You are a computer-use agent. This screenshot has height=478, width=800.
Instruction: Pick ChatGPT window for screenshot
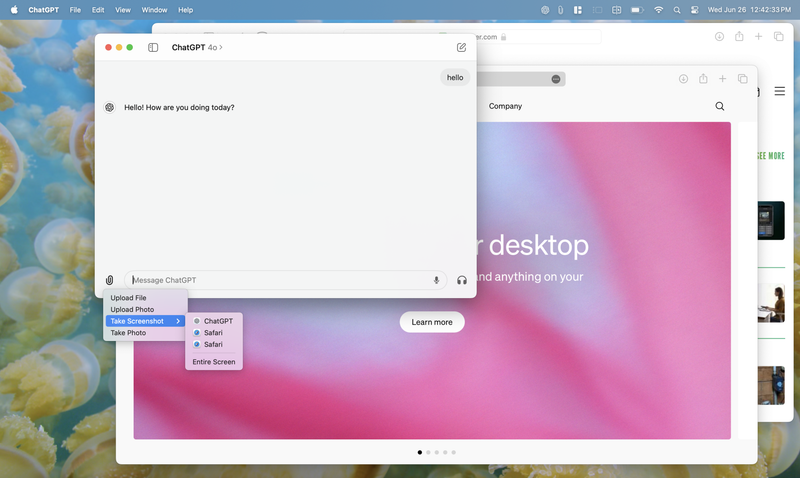coord(214,321)
